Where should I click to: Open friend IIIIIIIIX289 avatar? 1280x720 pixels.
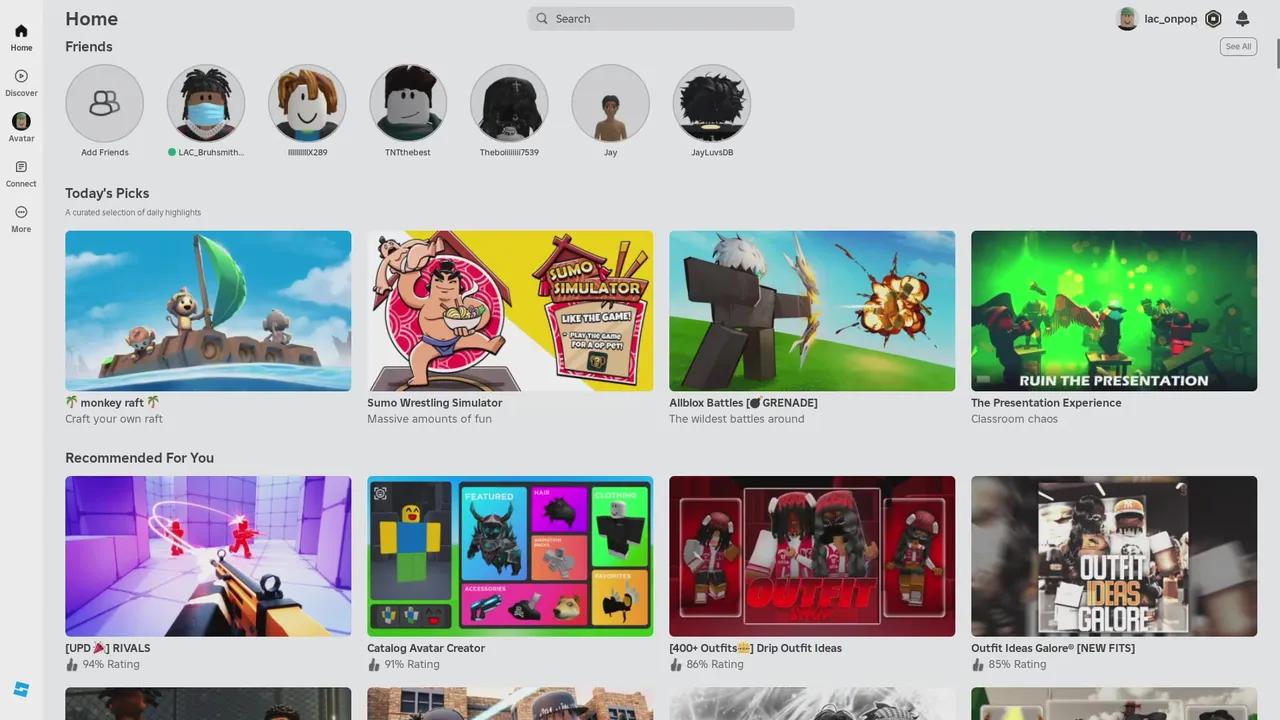tap(307, 103)
